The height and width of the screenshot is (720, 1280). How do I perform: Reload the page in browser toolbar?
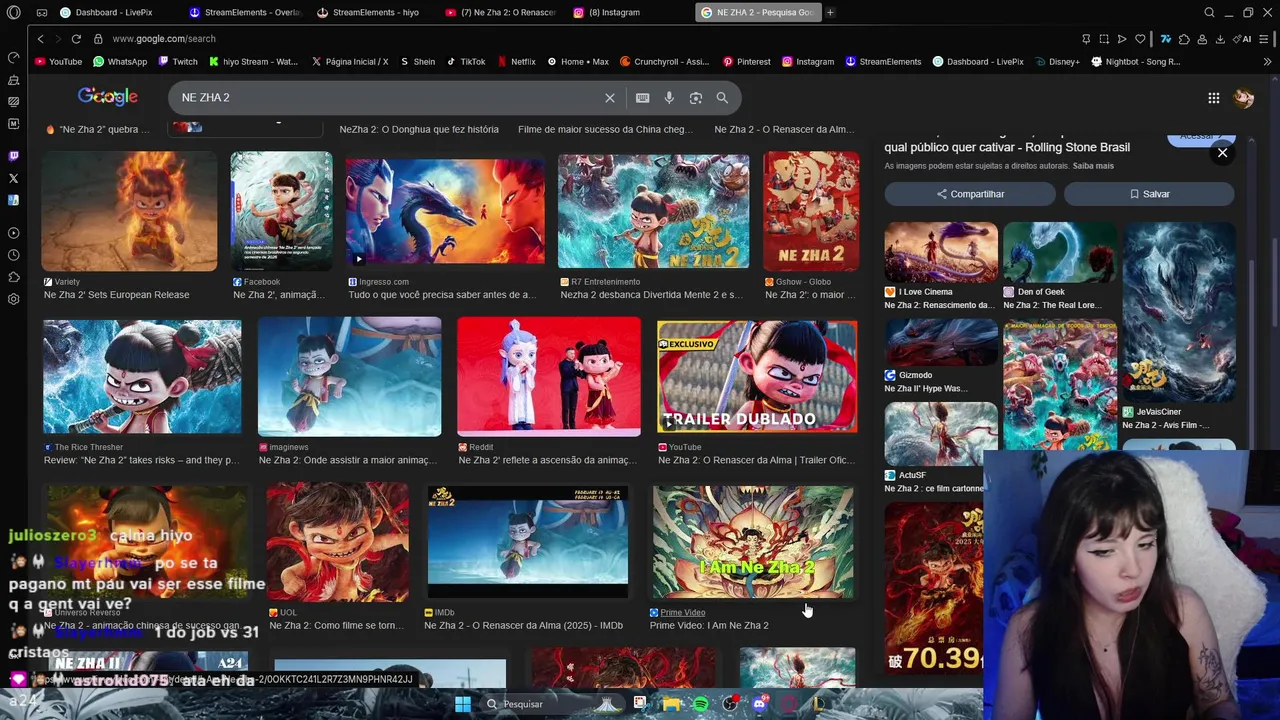click(76, 39)
